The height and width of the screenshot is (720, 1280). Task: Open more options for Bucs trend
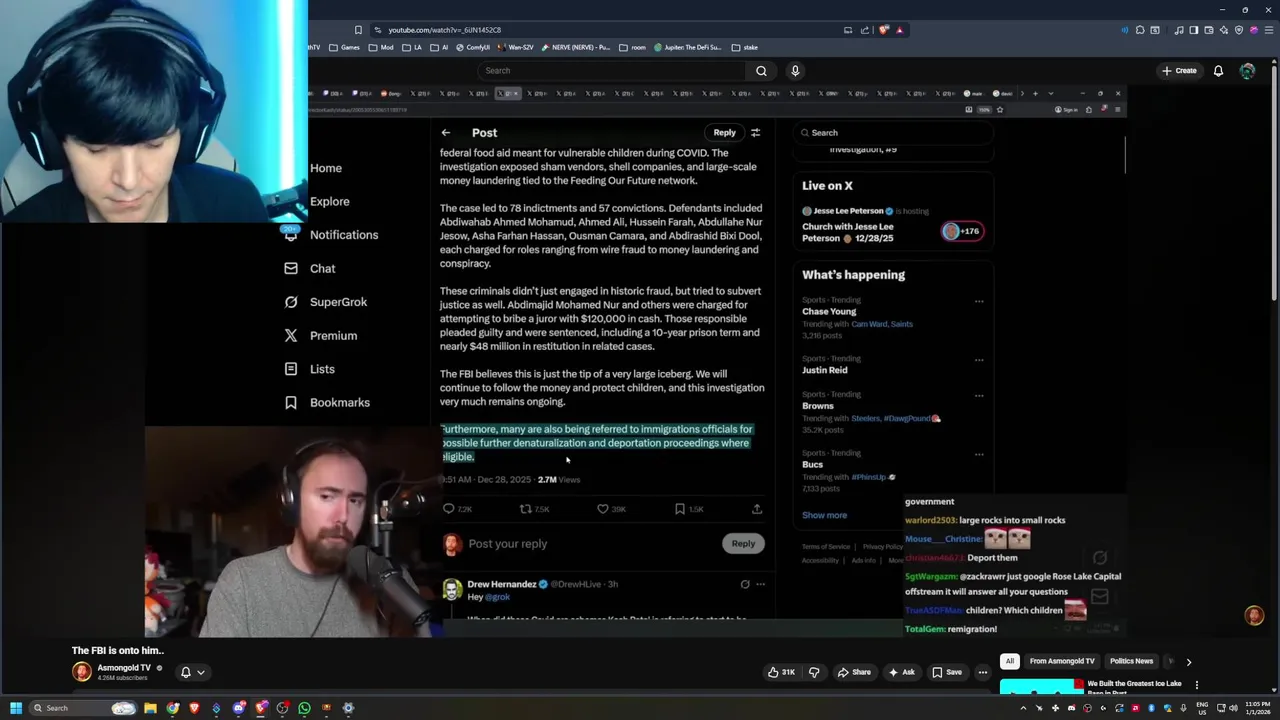[x=979, y=454]
